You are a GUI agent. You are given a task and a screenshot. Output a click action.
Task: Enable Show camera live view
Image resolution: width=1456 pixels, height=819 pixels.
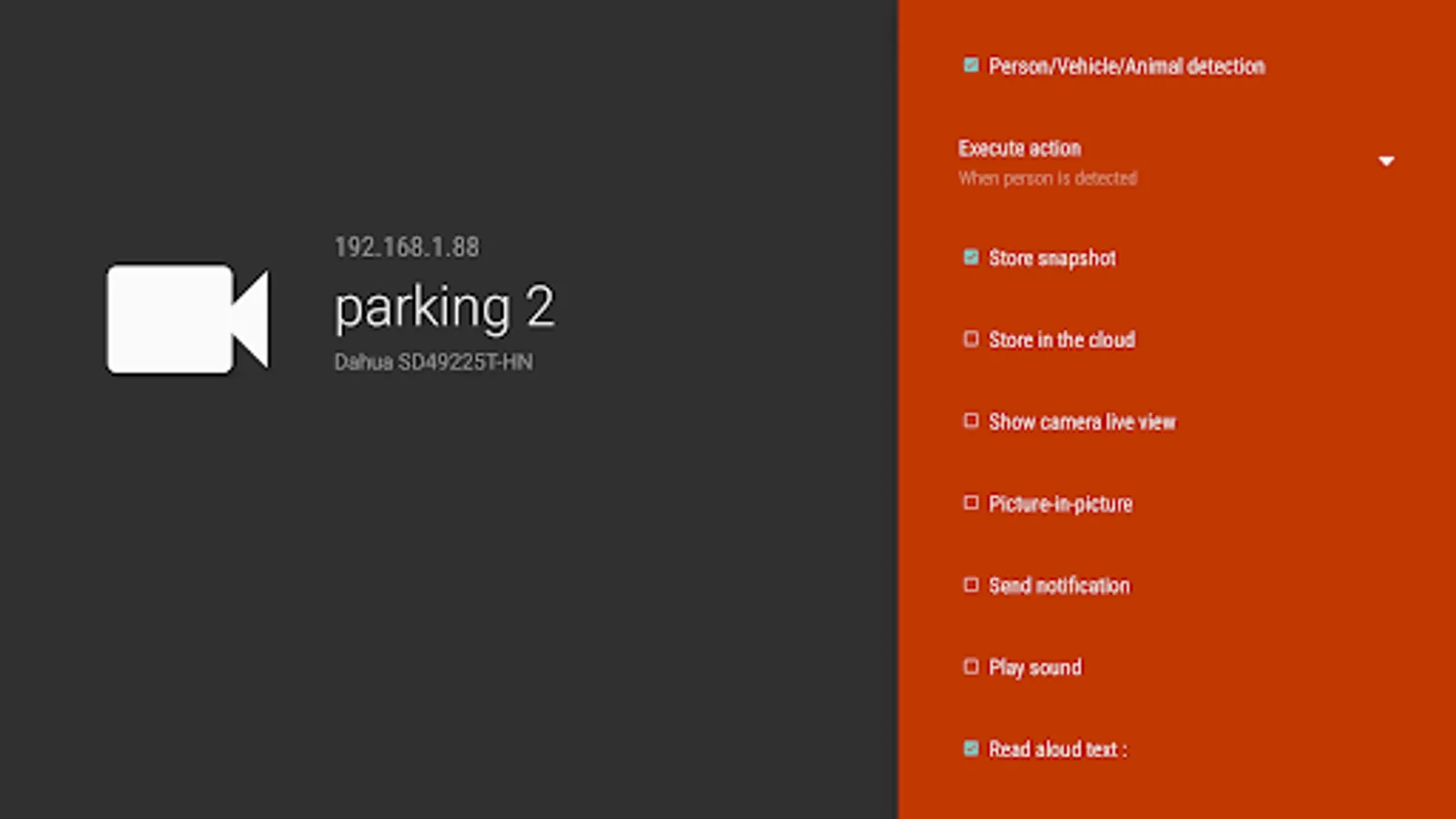tap(970, 420)
